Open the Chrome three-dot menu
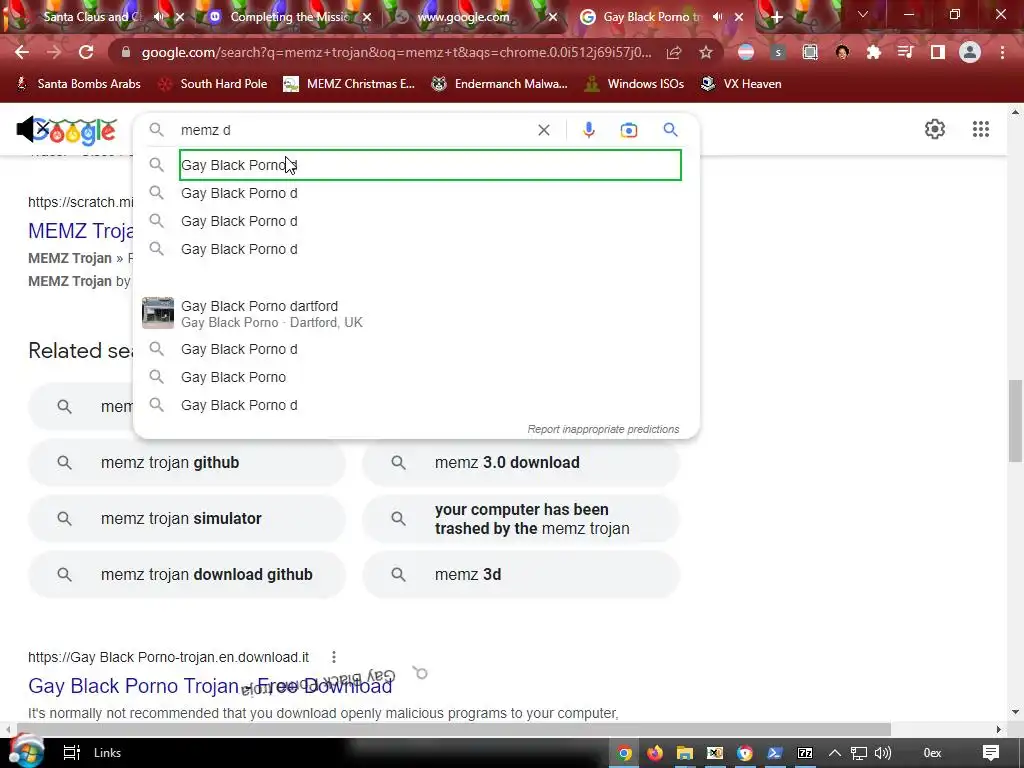Viewport: 1024px width, 768px height. (x=1002, y=52)
